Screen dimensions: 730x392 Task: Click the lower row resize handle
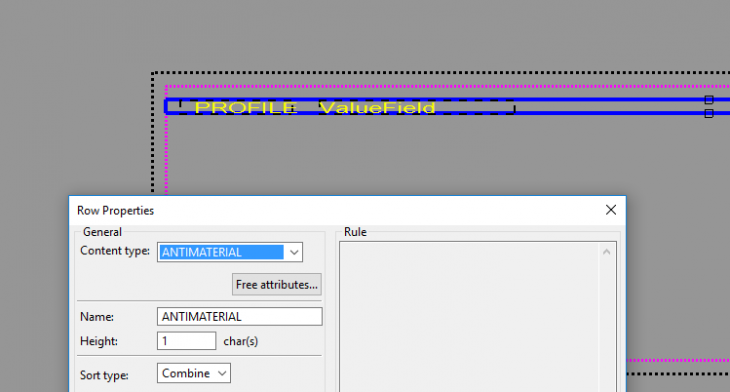point(709,114)
